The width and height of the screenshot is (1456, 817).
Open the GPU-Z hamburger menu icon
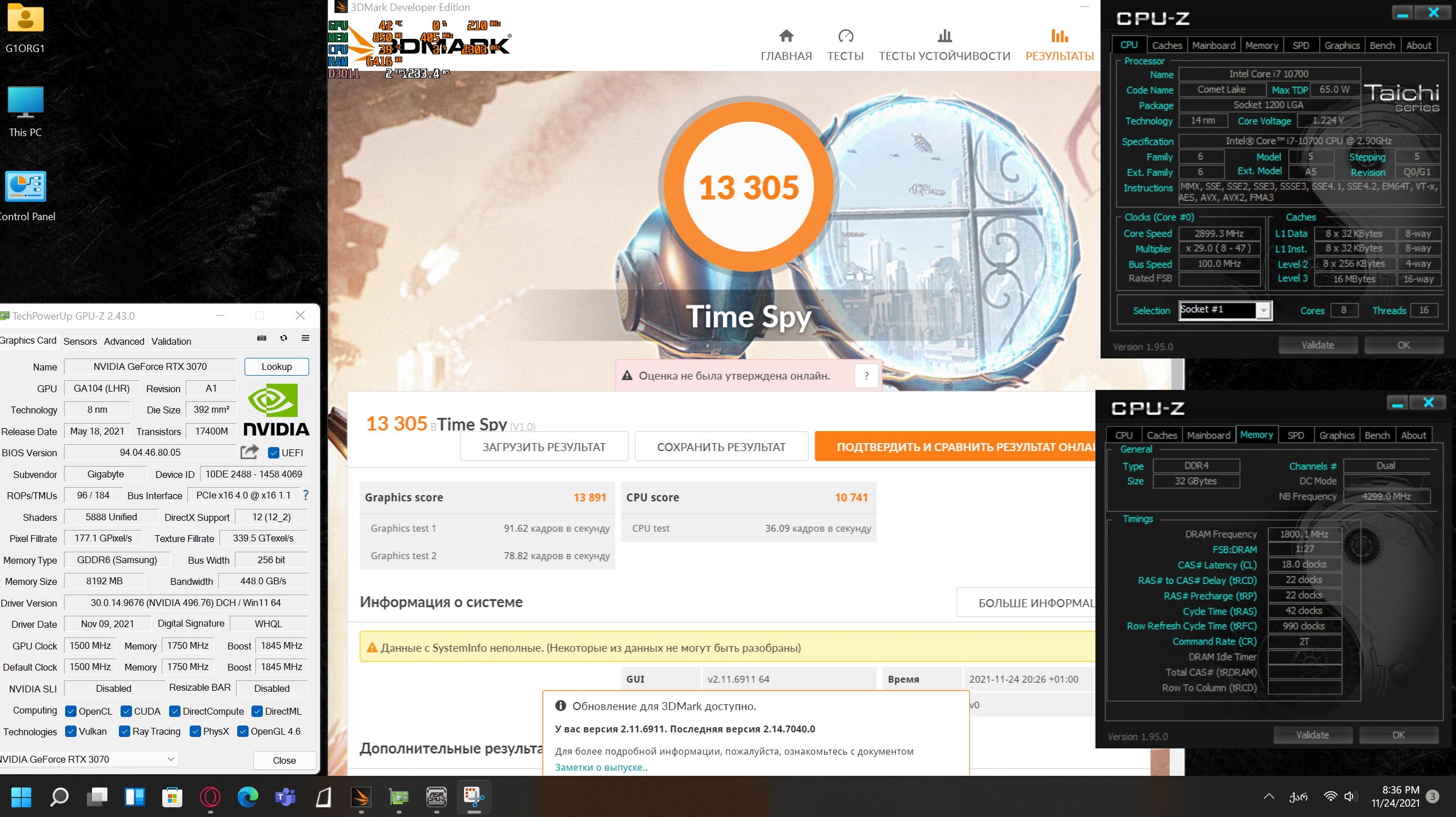305,338
